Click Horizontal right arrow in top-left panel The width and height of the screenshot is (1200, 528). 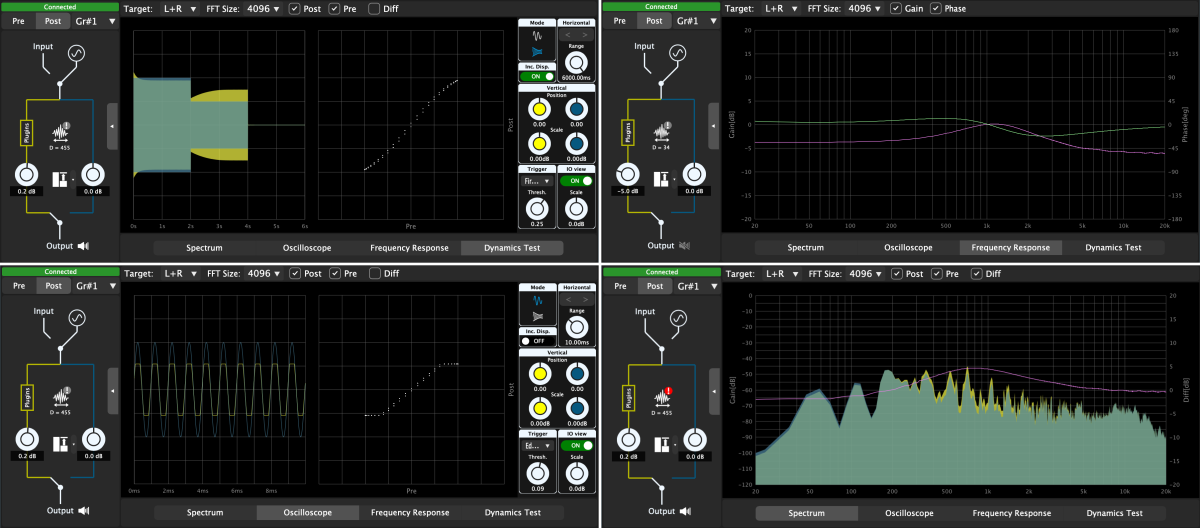point(585,34)
